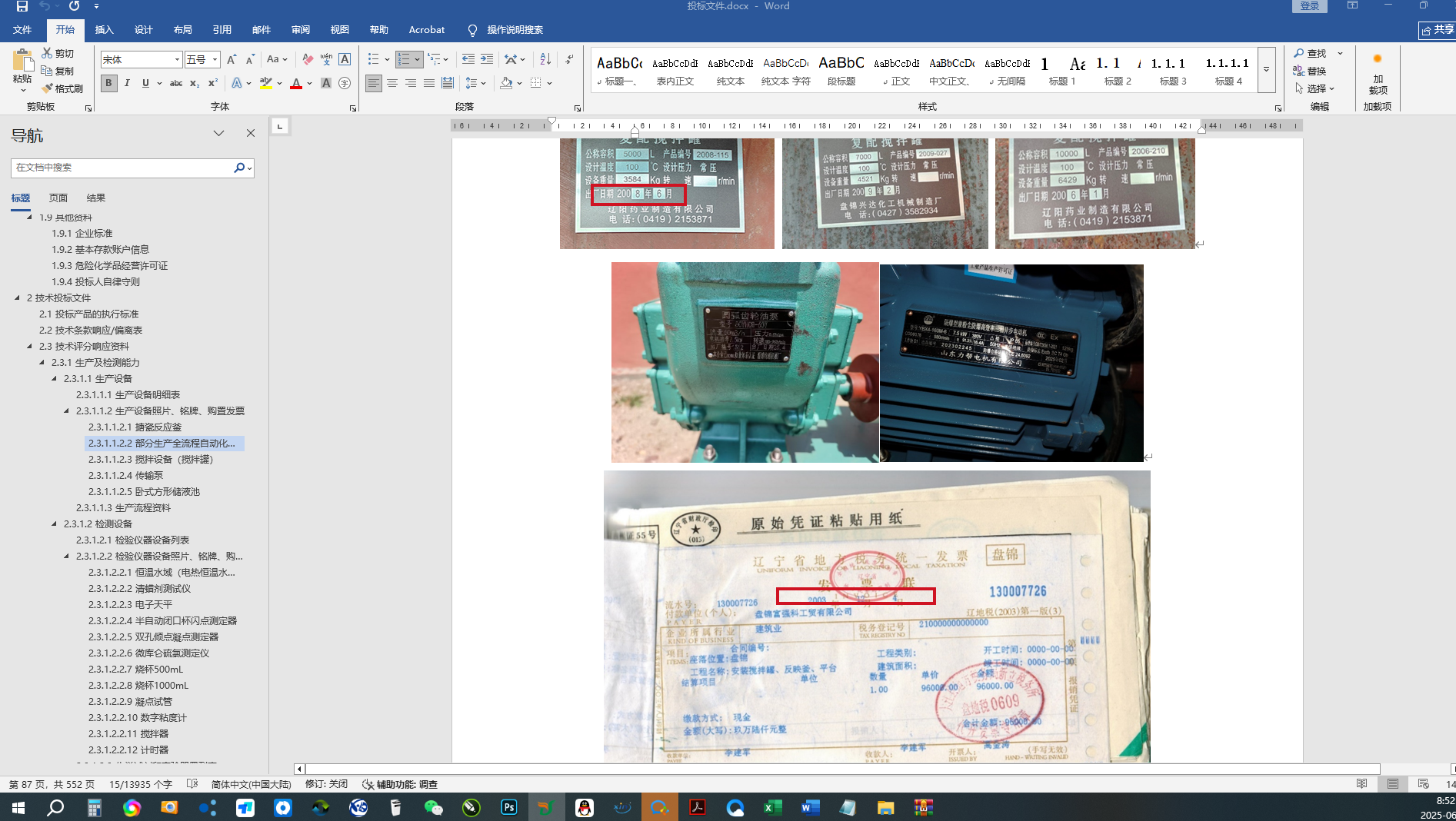Open the Select (选择) dropdown
This screenshot has width=1456, height=821.
coord(1315,88)
